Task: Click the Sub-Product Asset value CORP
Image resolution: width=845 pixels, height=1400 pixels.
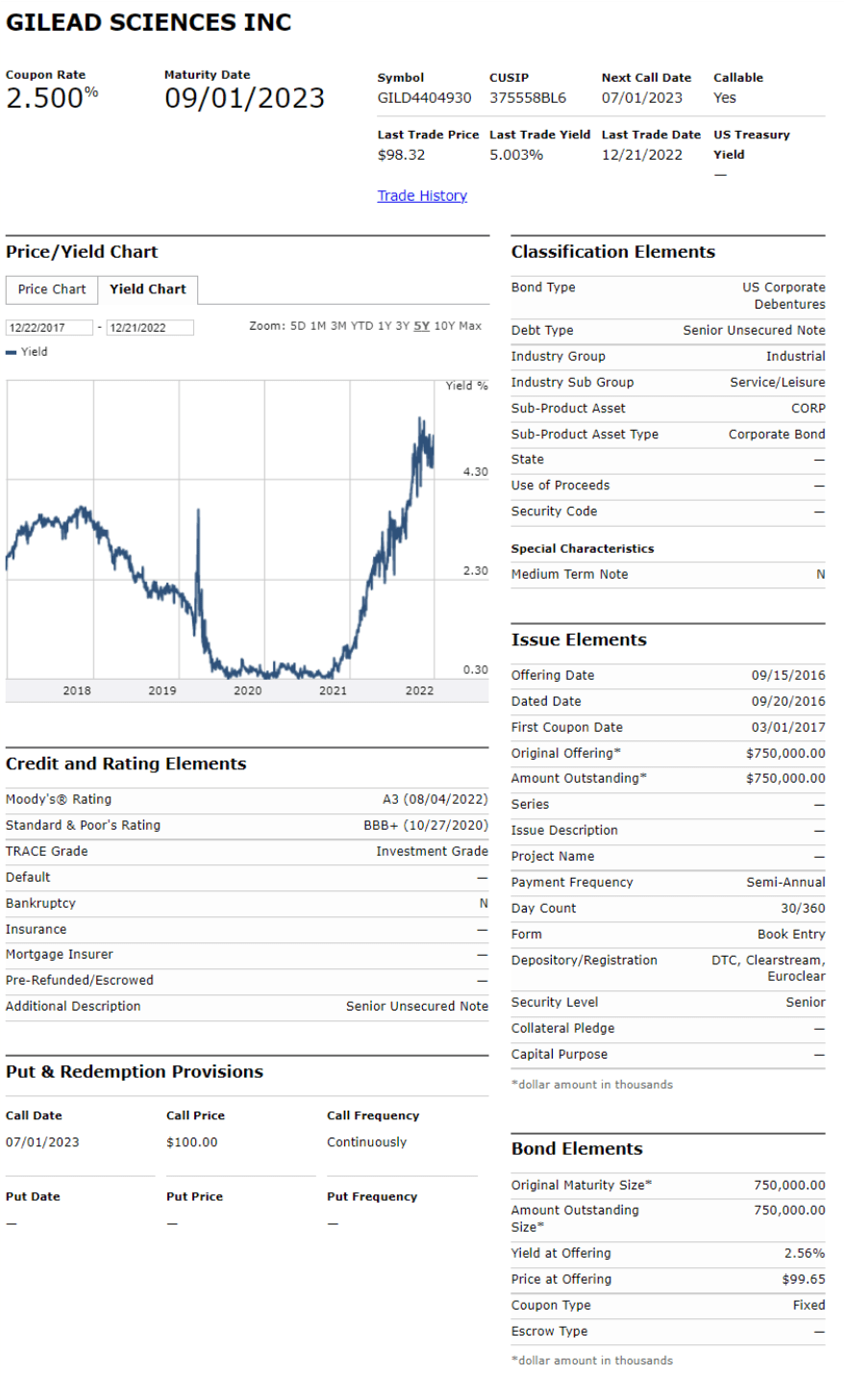Action: tap(808, 409)
